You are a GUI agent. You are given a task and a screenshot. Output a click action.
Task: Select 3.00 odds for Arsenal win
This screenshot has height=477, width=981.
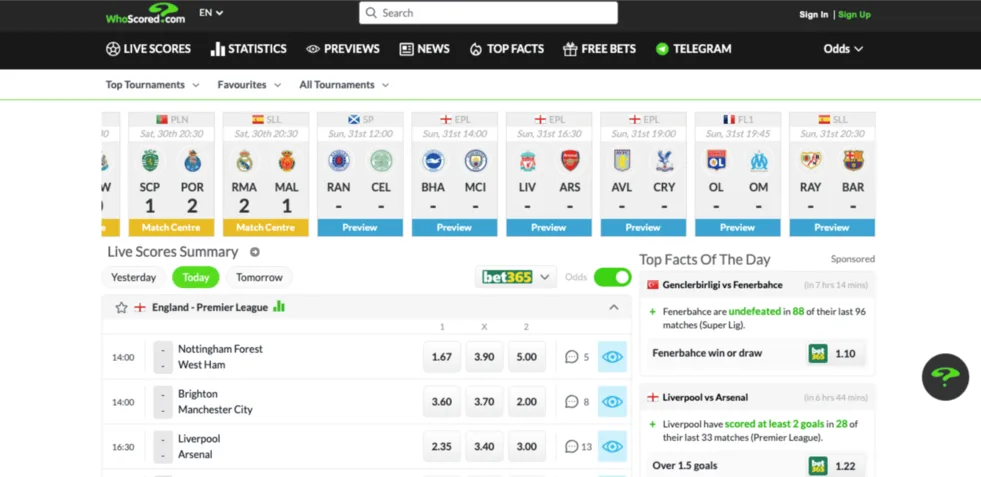(527, 447)
